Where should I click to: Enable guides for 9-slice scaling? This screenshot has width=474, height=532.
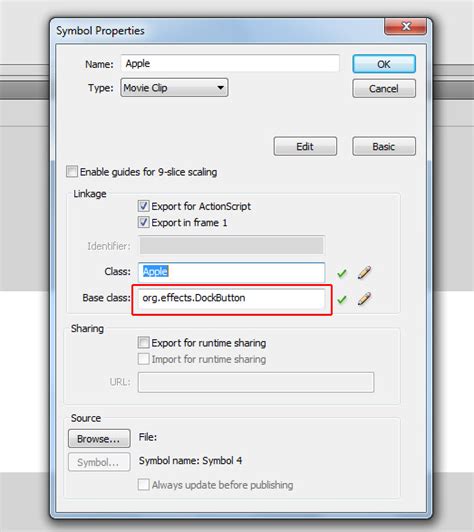click(x=72, y=171)
